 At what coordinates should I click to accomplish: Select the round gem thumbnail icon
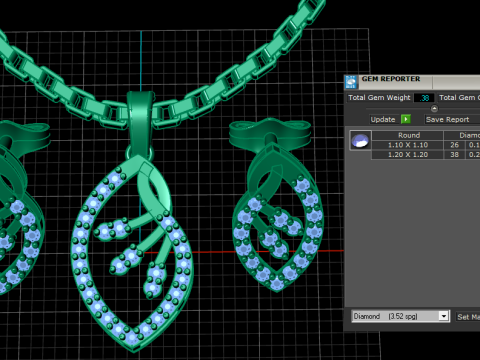point(360,140)
